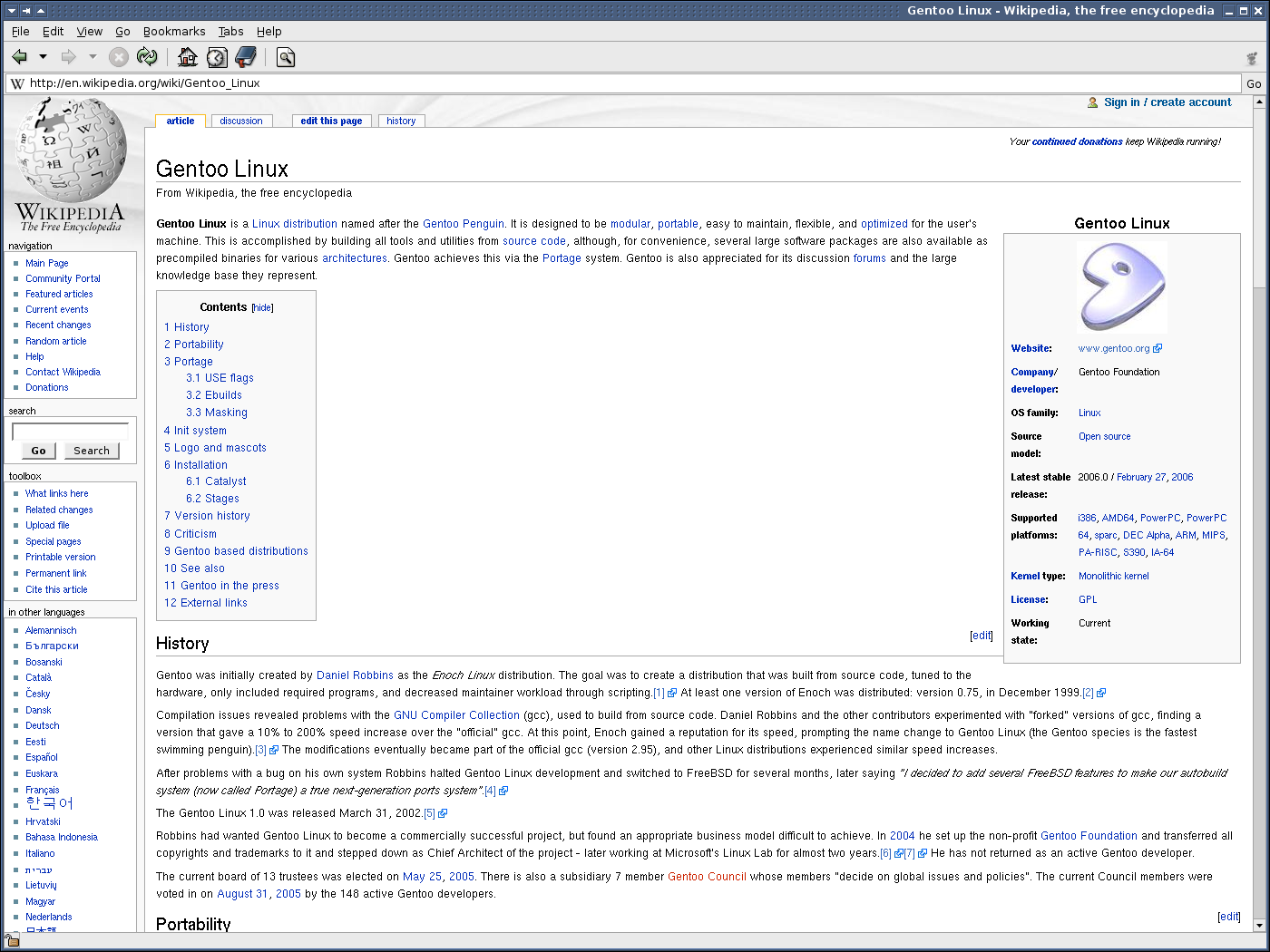Click the external link icon after reference [3]
The width and height of the screenshot is (1270, 952).
(x=273, y=750)
